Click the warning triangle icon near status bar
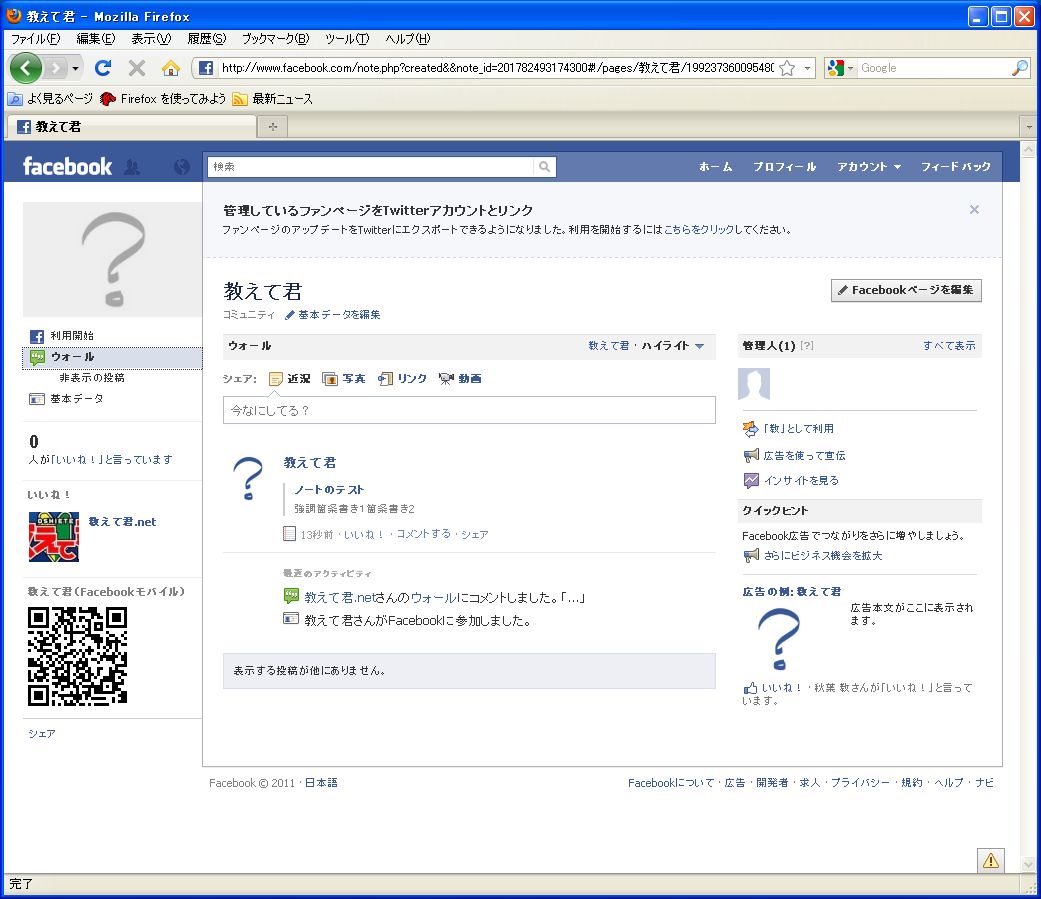The image size is (1041, 899). (991, 860)
